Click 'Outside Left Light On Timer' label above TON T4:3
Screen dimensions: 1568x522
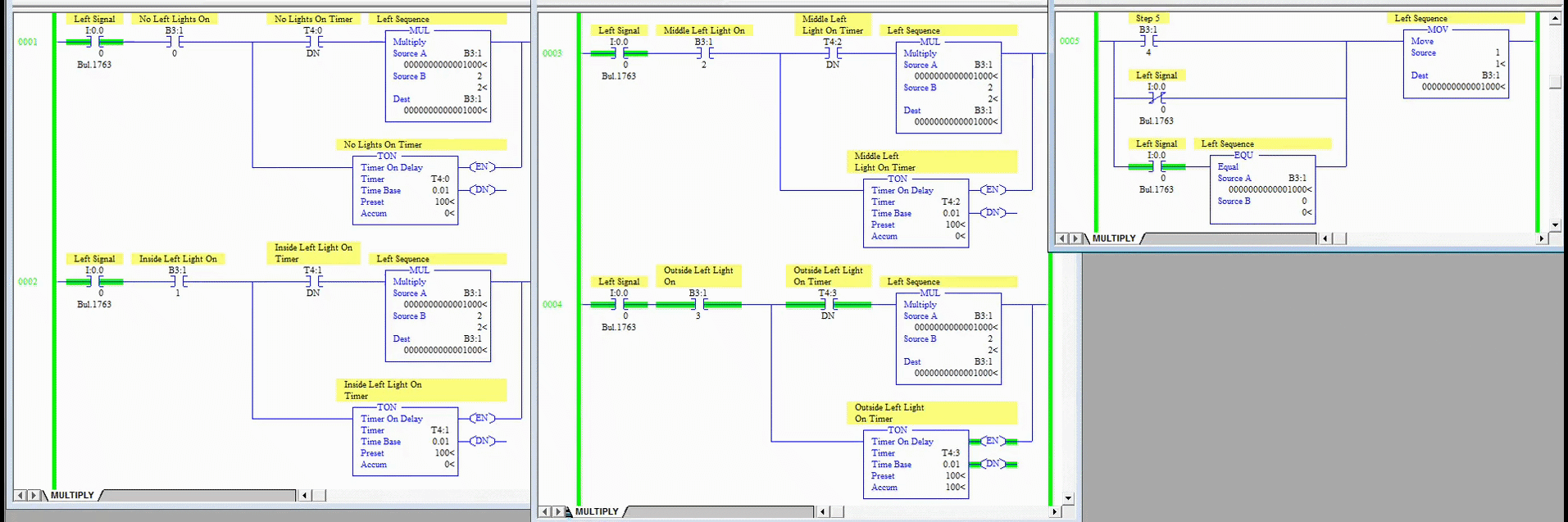(x=889, y=413)
